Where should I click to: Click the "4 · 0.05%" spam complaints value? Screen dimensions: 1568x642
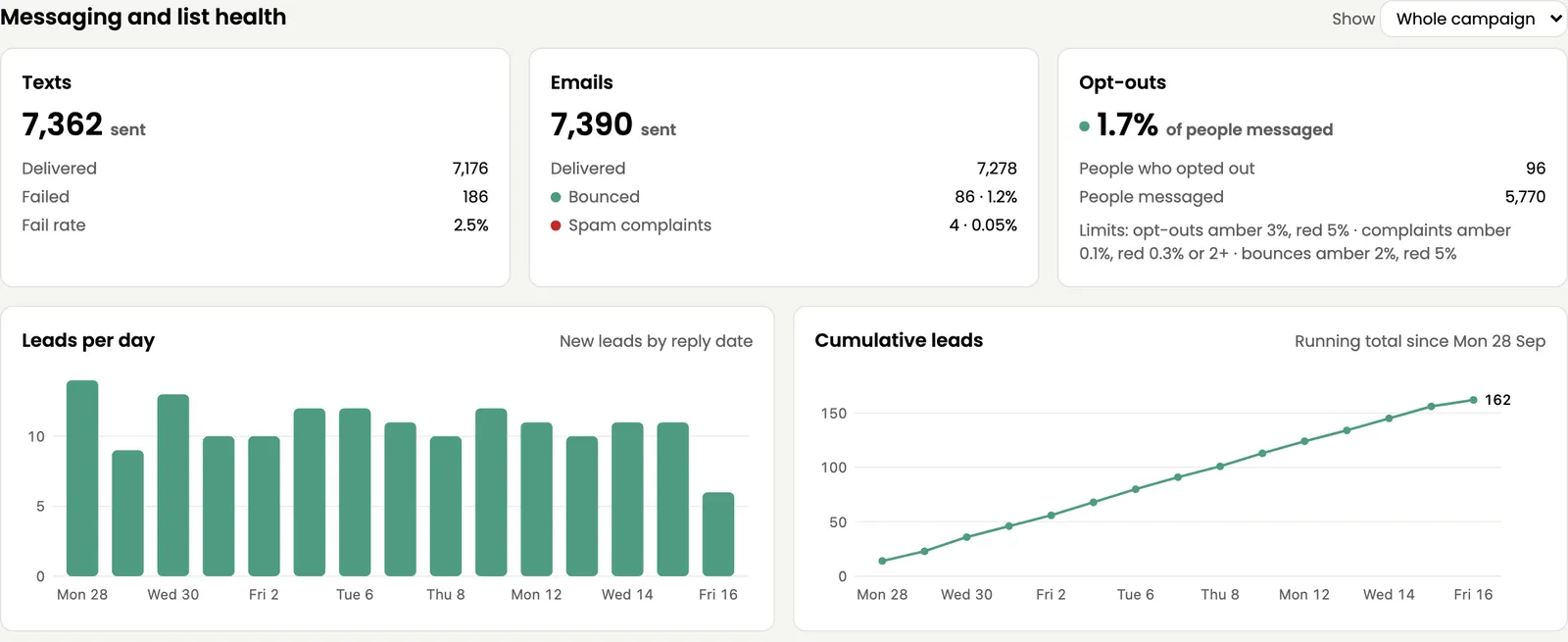983,225
